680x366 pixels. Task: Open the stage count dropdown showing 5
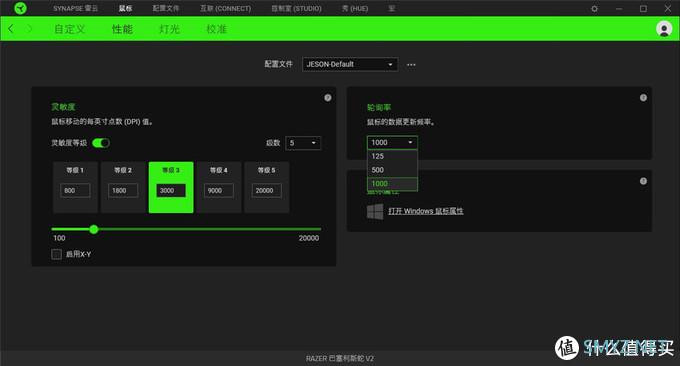click(x=303, y=143)
